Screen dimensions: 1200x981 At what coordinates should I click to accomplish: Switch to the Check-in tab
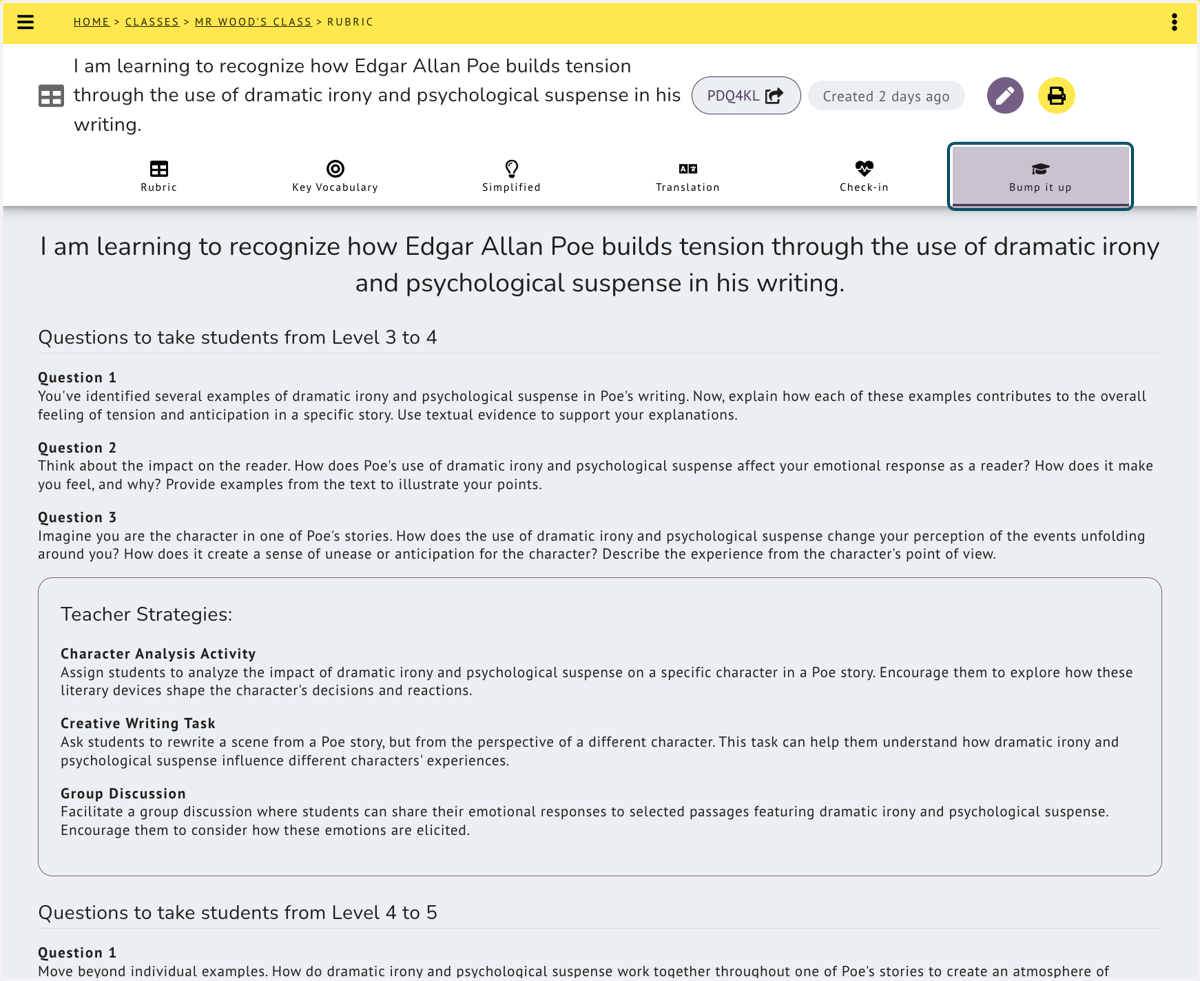click(x=864, y=177)
